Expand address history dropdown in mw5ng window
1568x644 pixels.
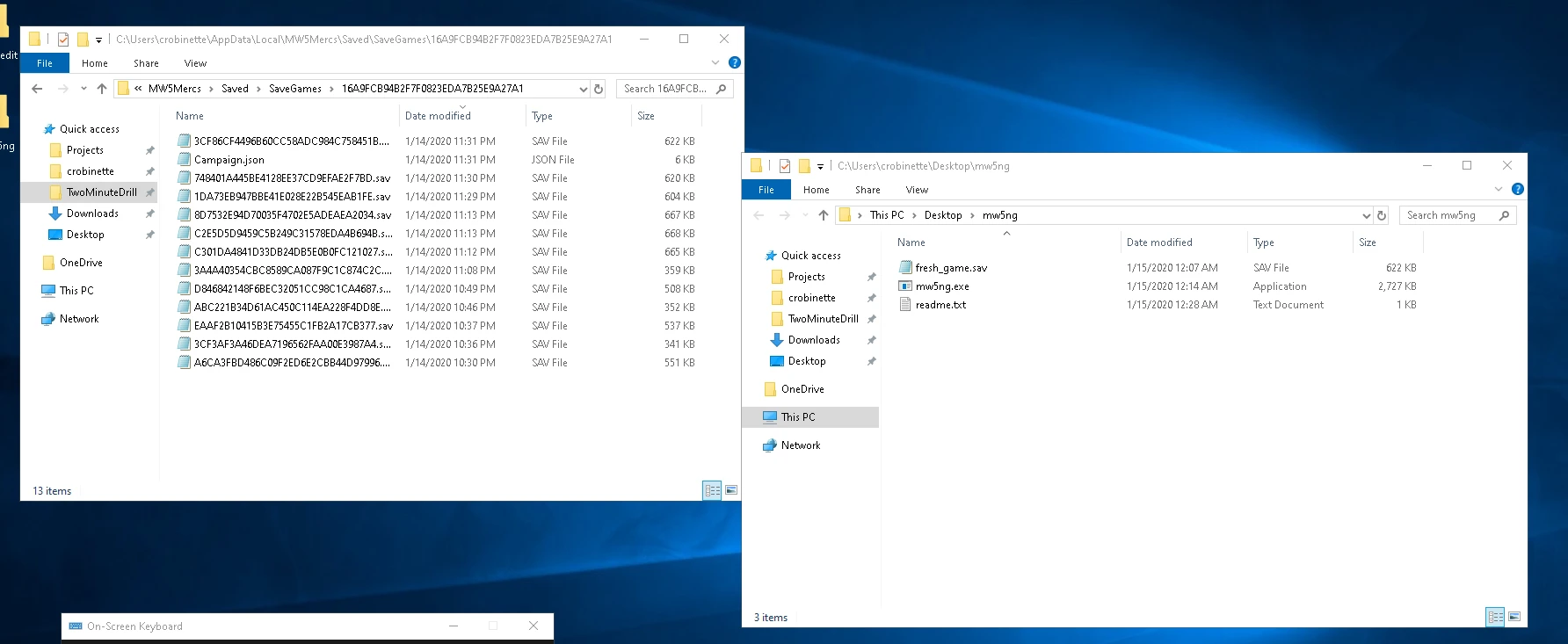[x=1366, y=215]
